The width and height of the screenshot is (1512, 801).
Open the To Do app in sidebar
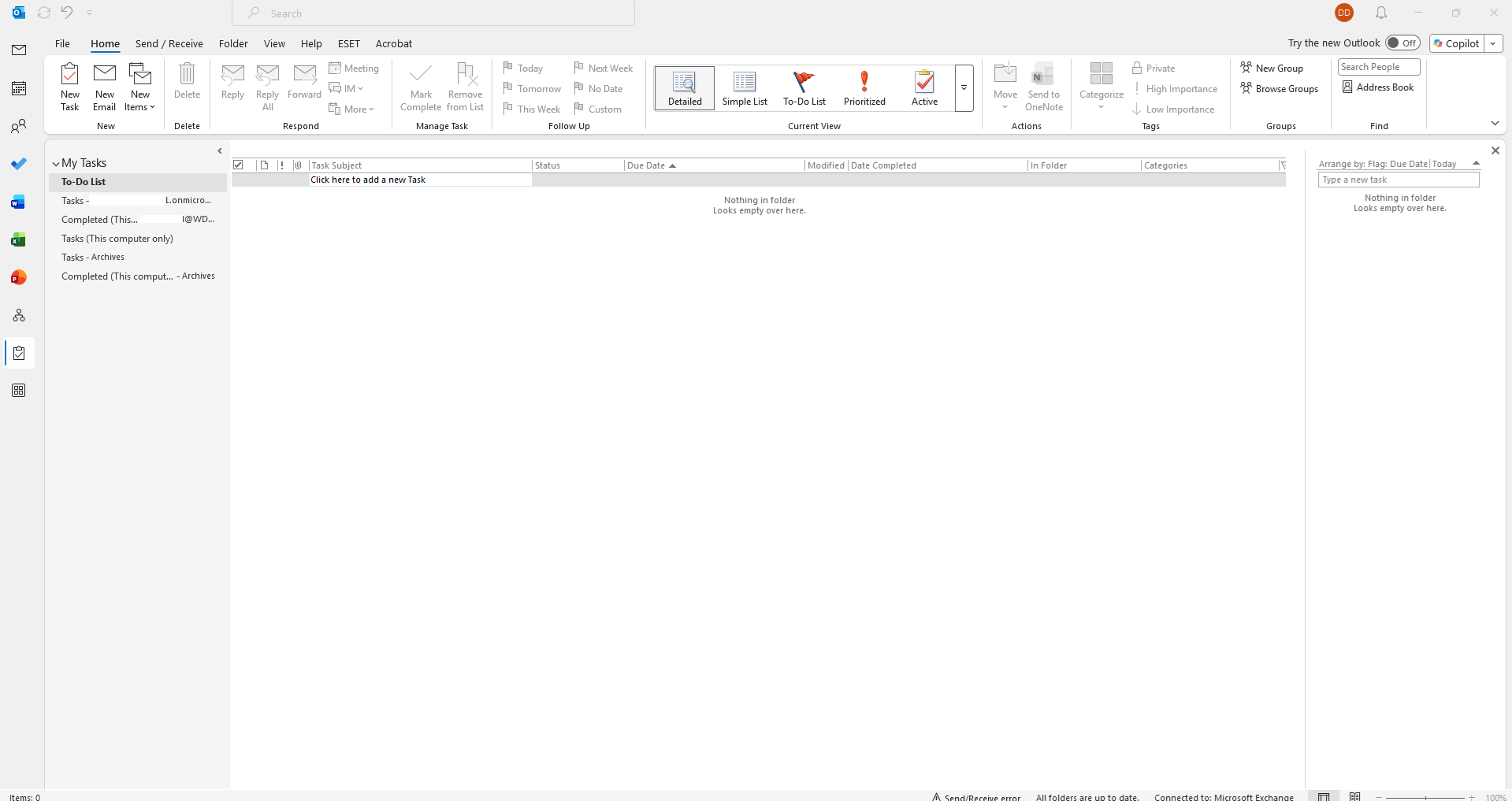pos(19,164)
